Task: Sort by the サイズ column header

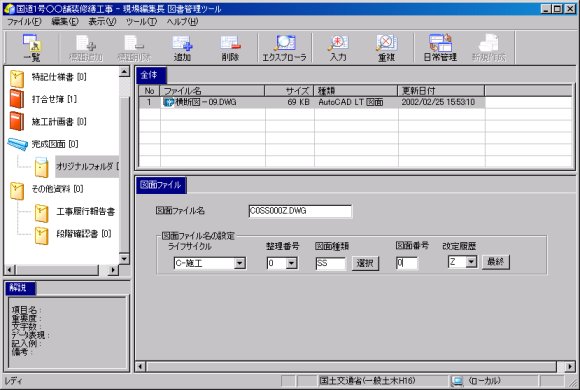Action: [x=289, y=91]
